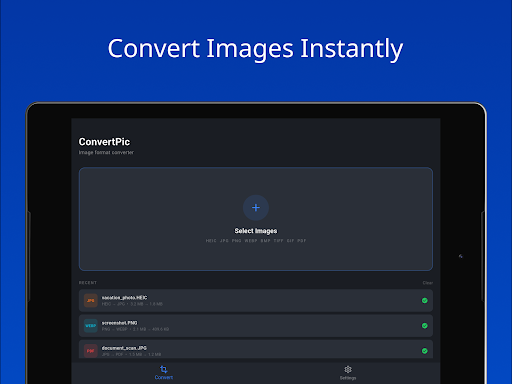Image resolution: width=512 pixels, height=384 pixels.
Task: Click the green checkmark for screenshot.PNG
Action: 425,326
